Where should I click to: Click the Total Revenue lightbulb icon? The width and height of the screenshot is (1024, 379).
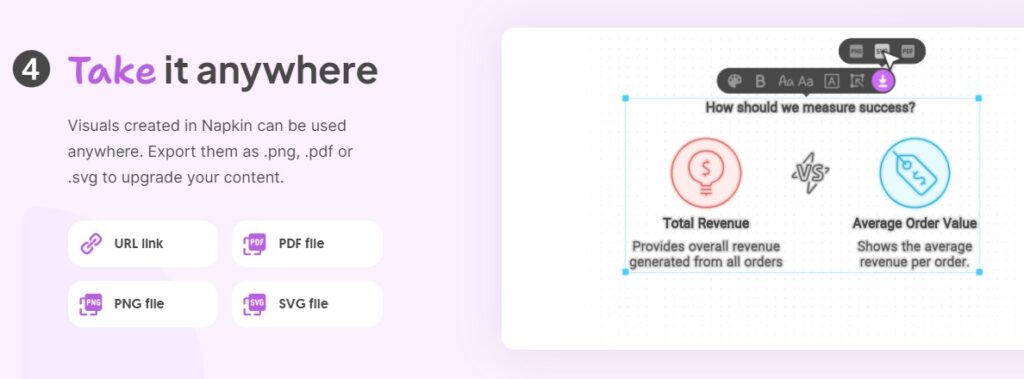click(706, 173)
